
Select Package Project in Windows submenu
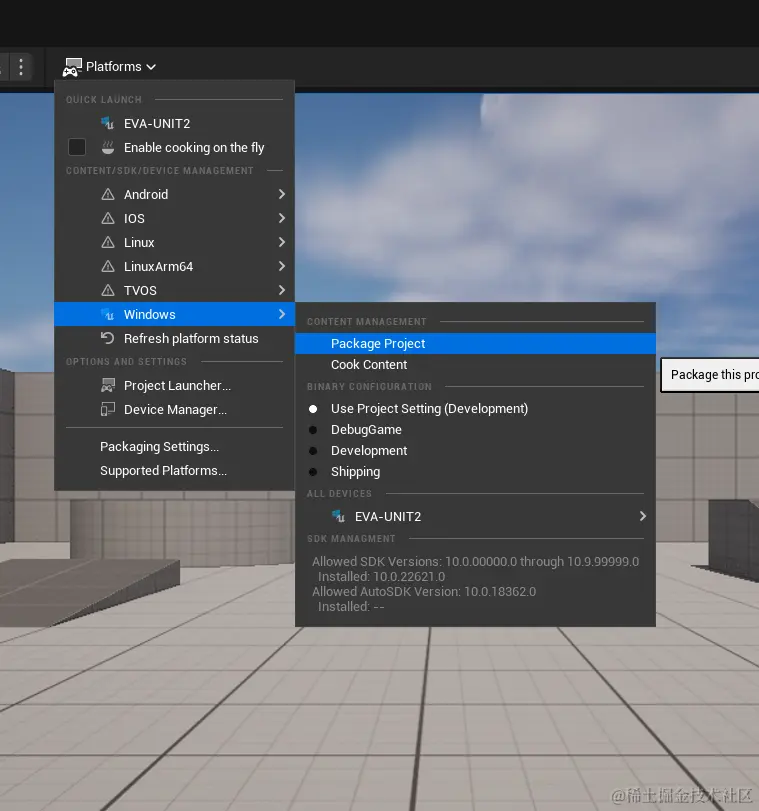point(475,344)
